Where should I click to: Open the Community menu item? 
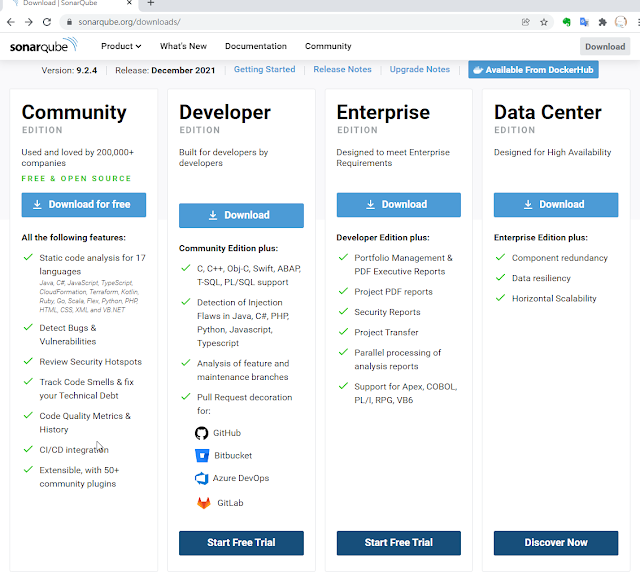point(328,46)
